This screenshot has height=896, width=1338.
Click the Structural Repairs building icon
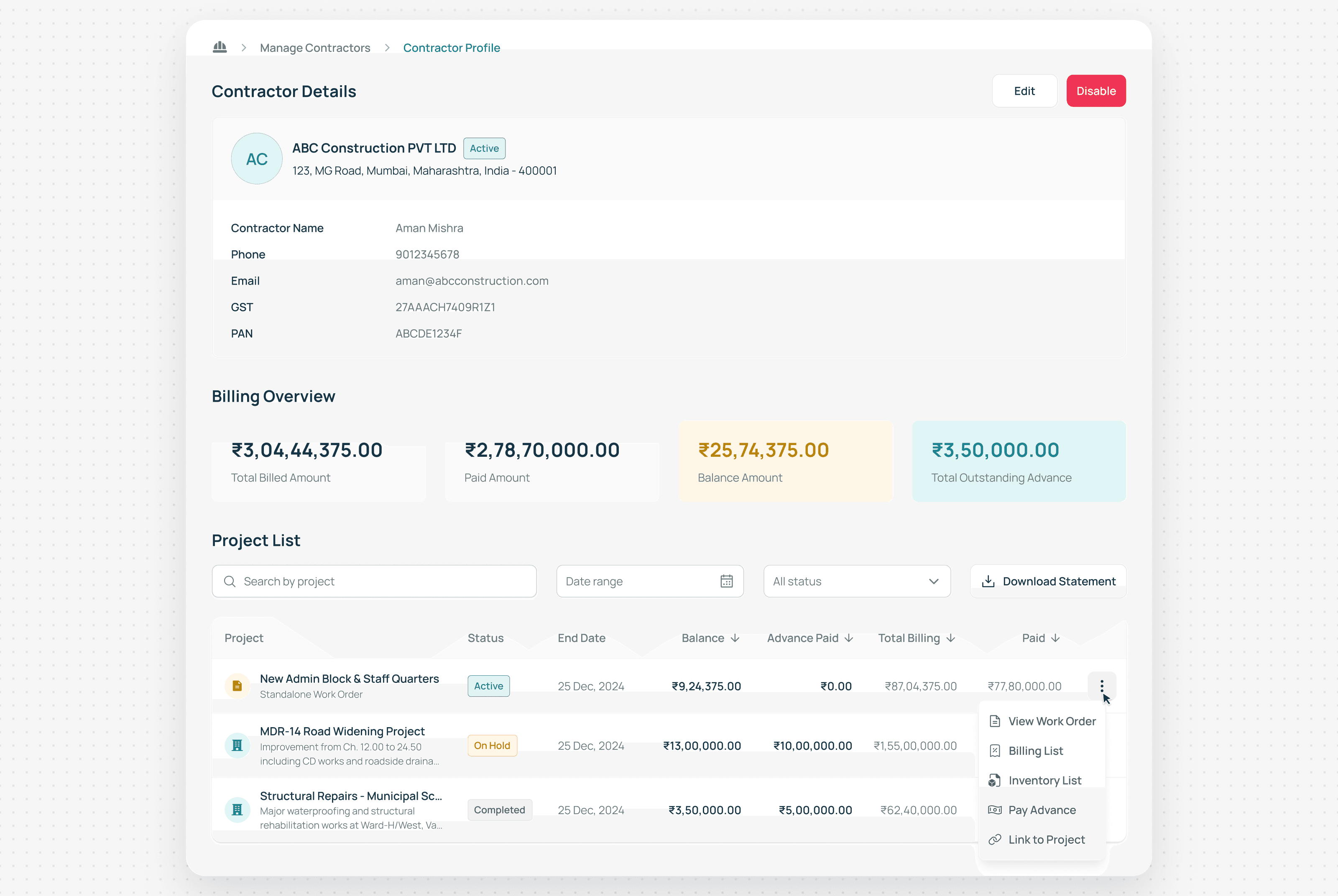(x=237, y=810)
